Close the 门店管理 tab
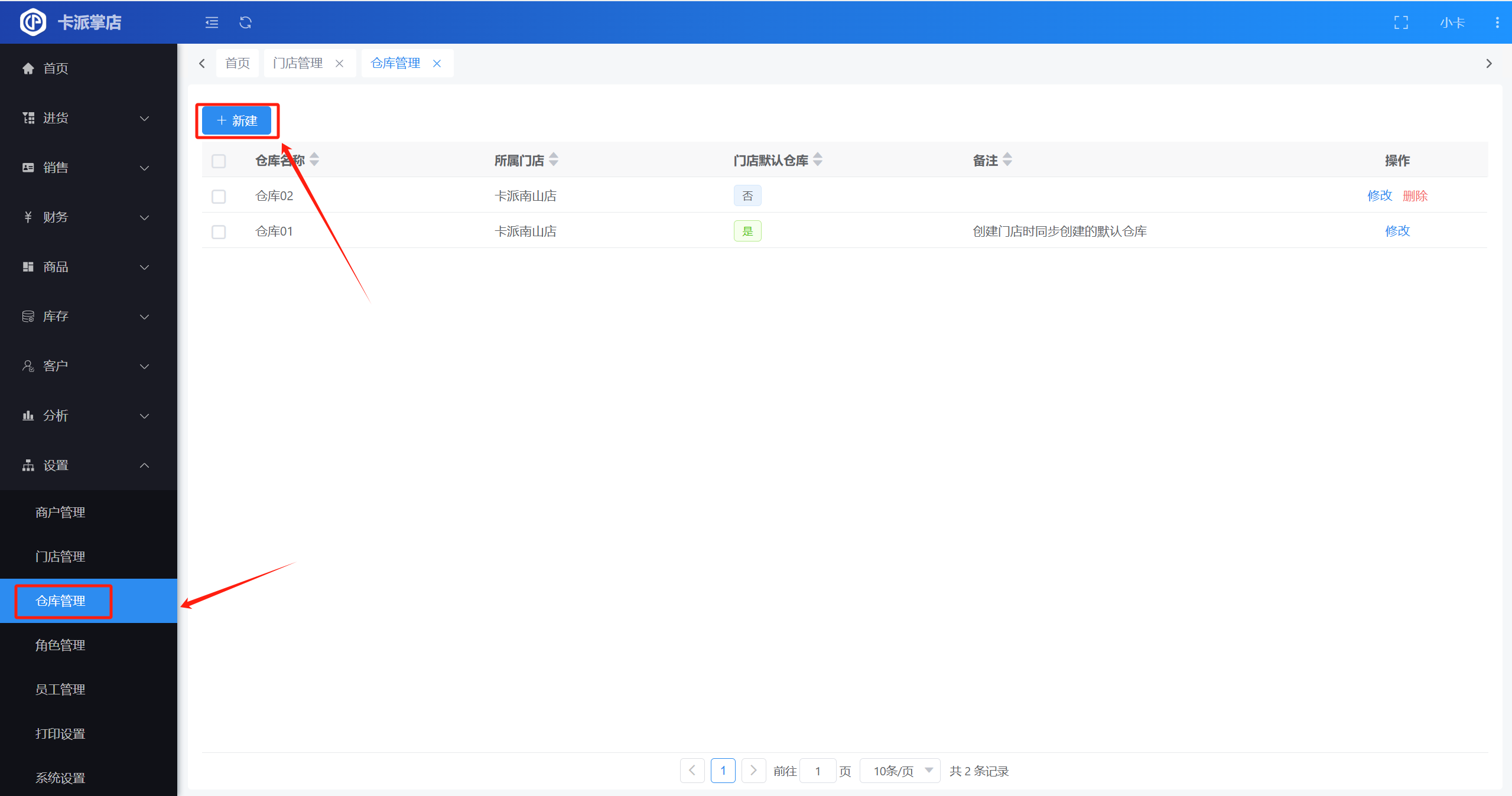This screenshot has height=796, width=1512. (x=339, y=63)
